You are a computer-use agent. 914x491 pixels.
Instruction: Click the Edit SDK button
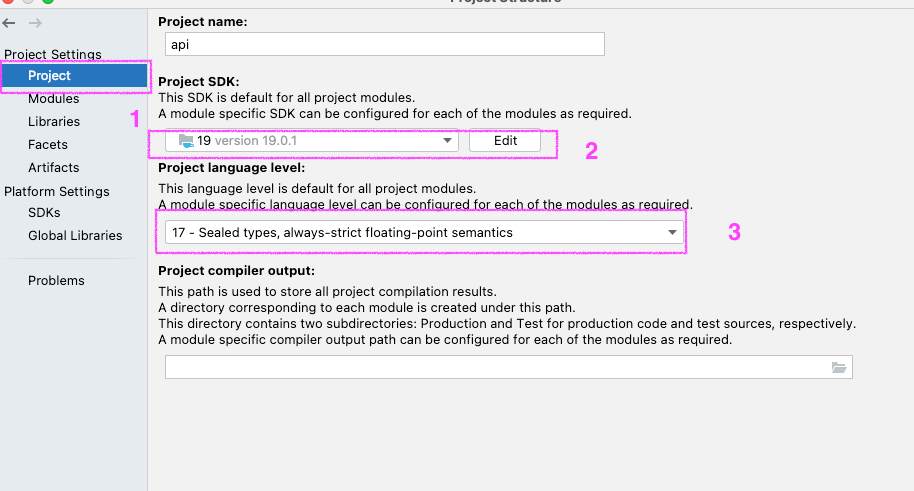point(505,141)
